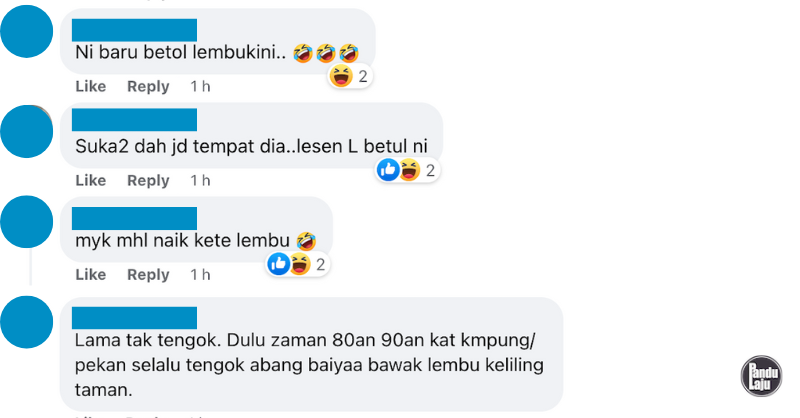Open haha reaction on lembukini comment
This screenshot has height=418, width=800.
341,76
